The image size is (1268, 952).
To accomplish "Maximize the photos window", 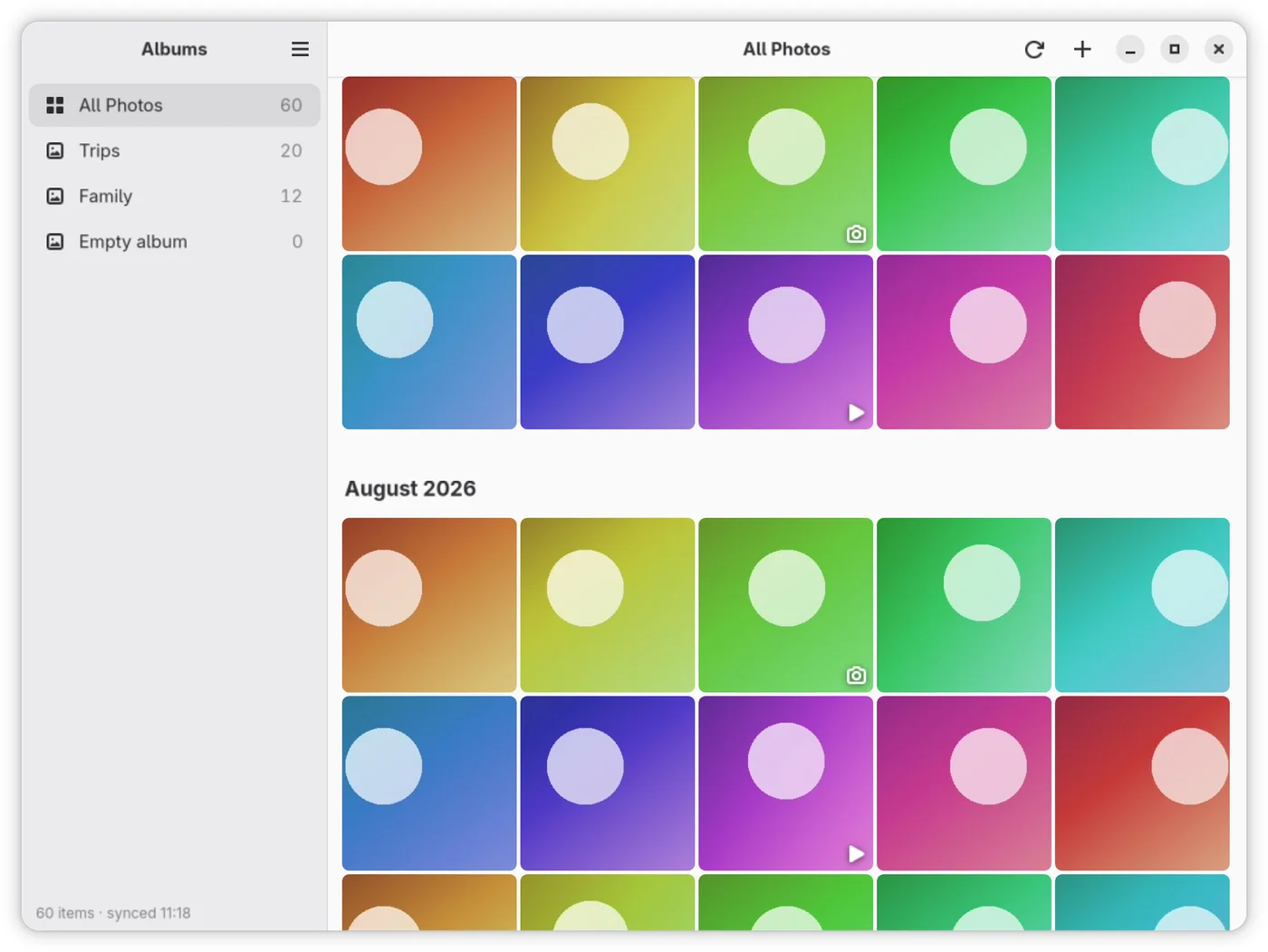I will pyautogui.click(x=1175, y=49).
